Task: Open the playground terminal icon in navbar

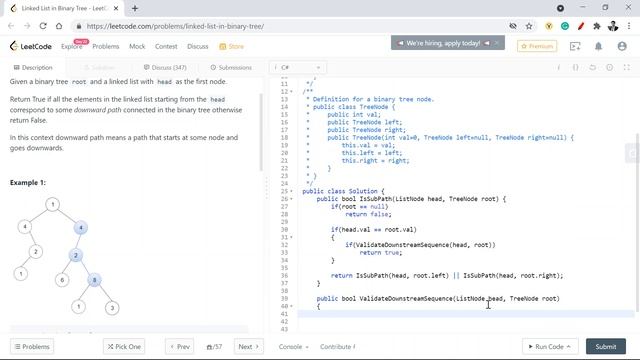Action: tap(575, 46)
